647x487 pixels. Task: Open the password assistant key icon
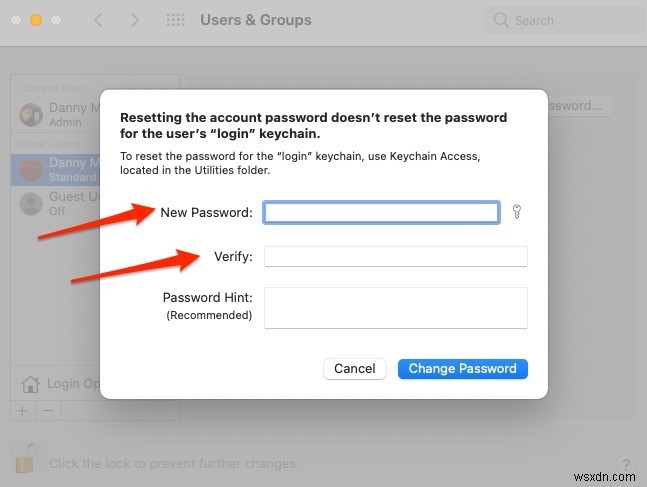click(x=517, y=212)
